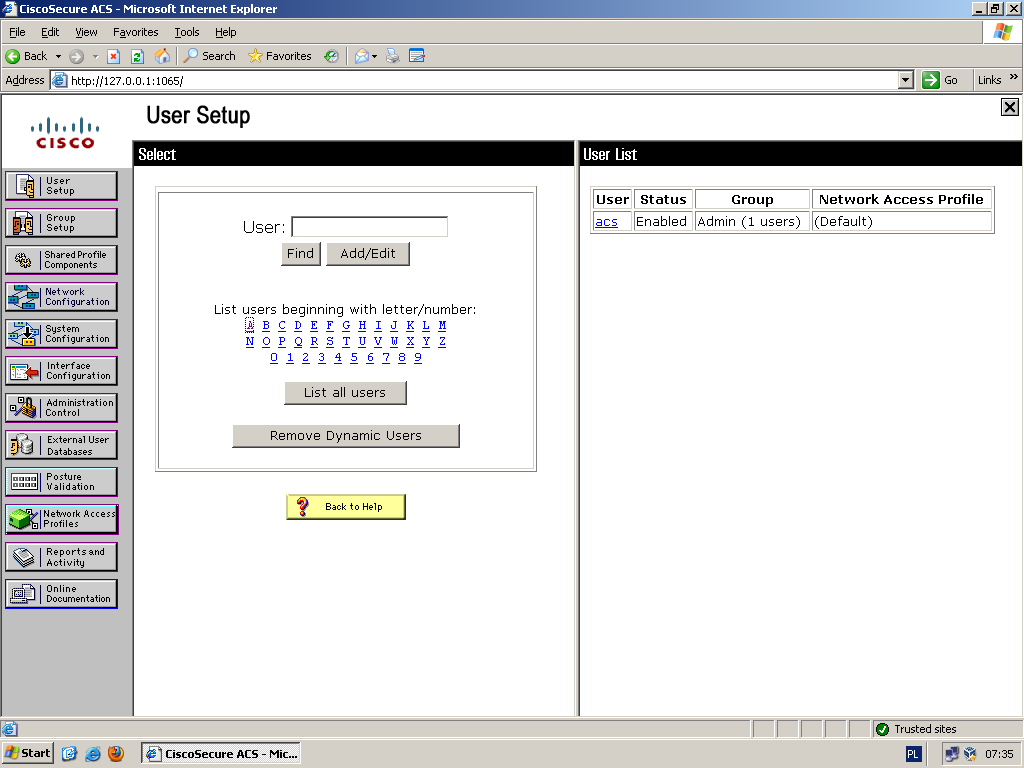Open Shared Profile Components section
The height and width of the screenshot is (768, 1024).
click(61, 260)
